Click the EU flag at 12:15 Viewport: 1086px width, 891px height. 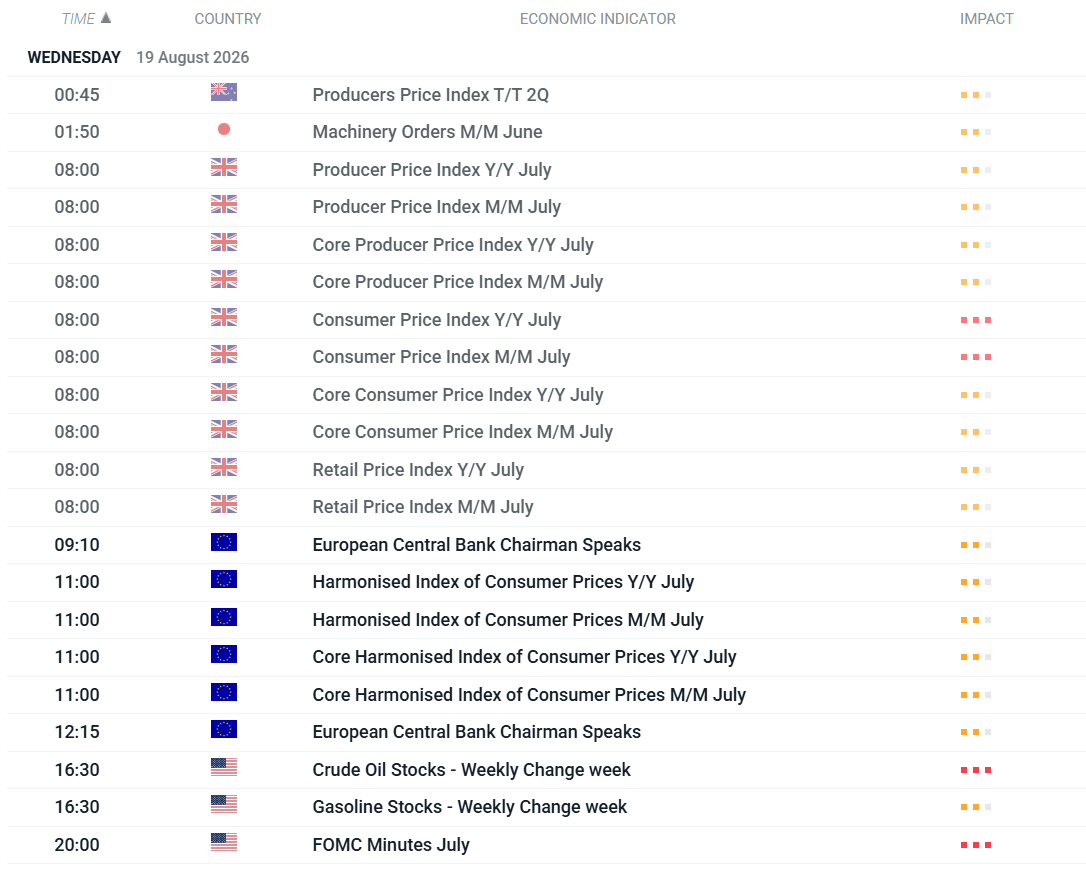point(224,730)
